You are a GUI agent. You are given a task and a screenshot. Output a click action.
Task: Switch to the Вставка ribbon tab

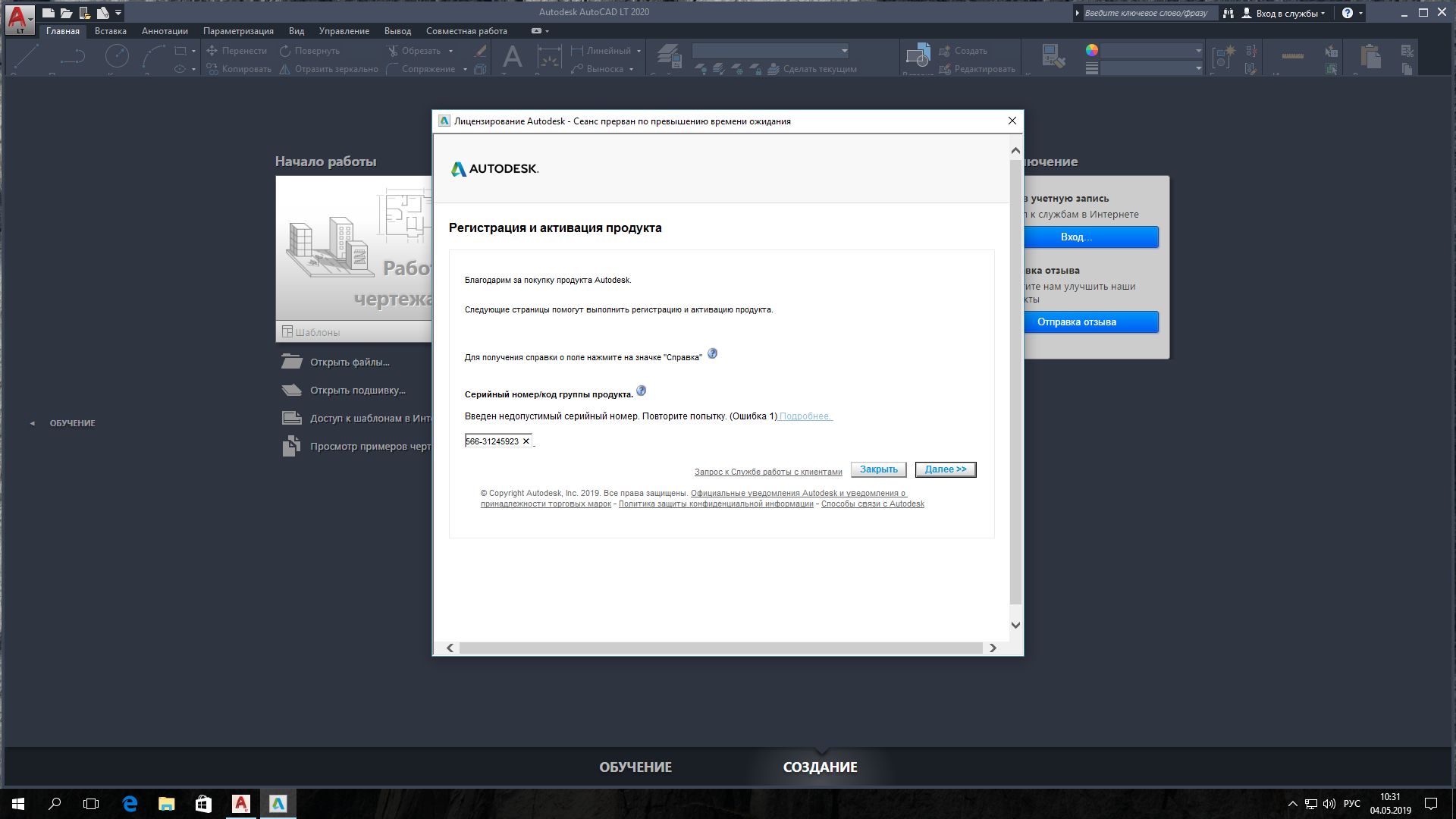tap(111, 31)
